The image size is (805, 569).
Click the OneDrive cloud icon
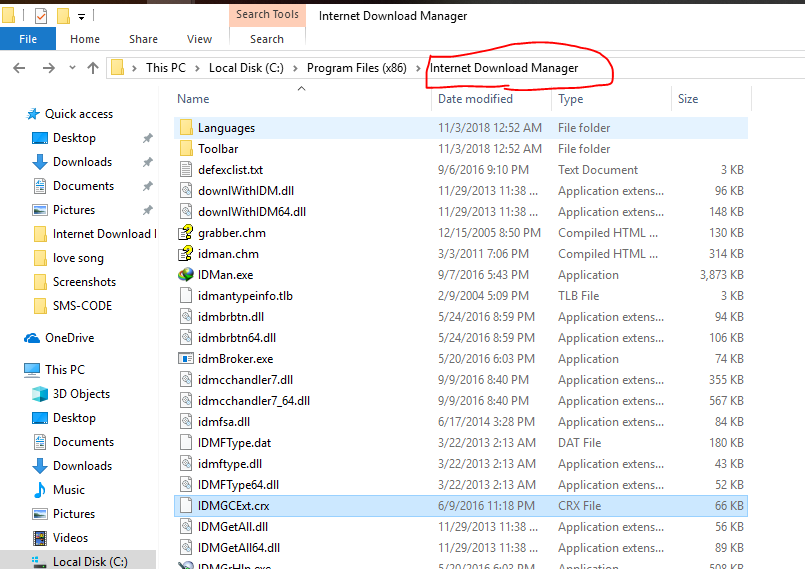[32, 338]
